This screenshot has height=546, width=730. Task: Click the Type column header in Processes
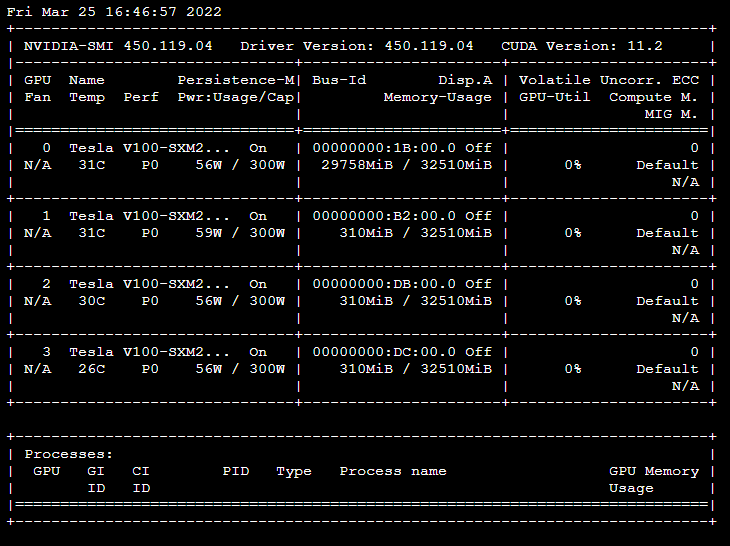click(294, 471)
